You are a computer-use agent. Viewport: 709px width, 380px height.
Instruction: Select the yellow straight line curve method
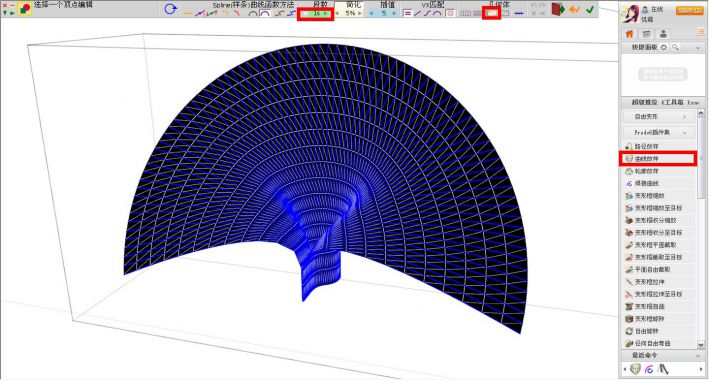(188, 14)
